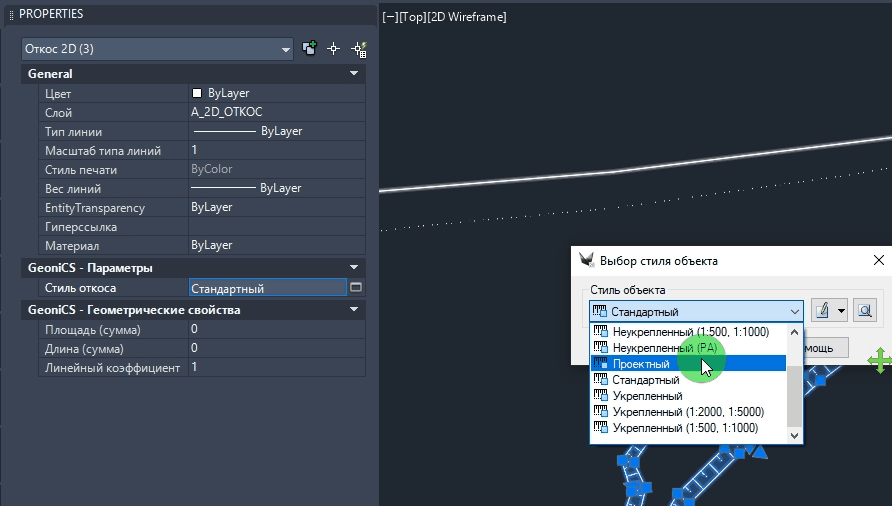The image size is (892, 506).
Task: Collapse the GeoniCS - Параметры section
Action: click(353, 268)
